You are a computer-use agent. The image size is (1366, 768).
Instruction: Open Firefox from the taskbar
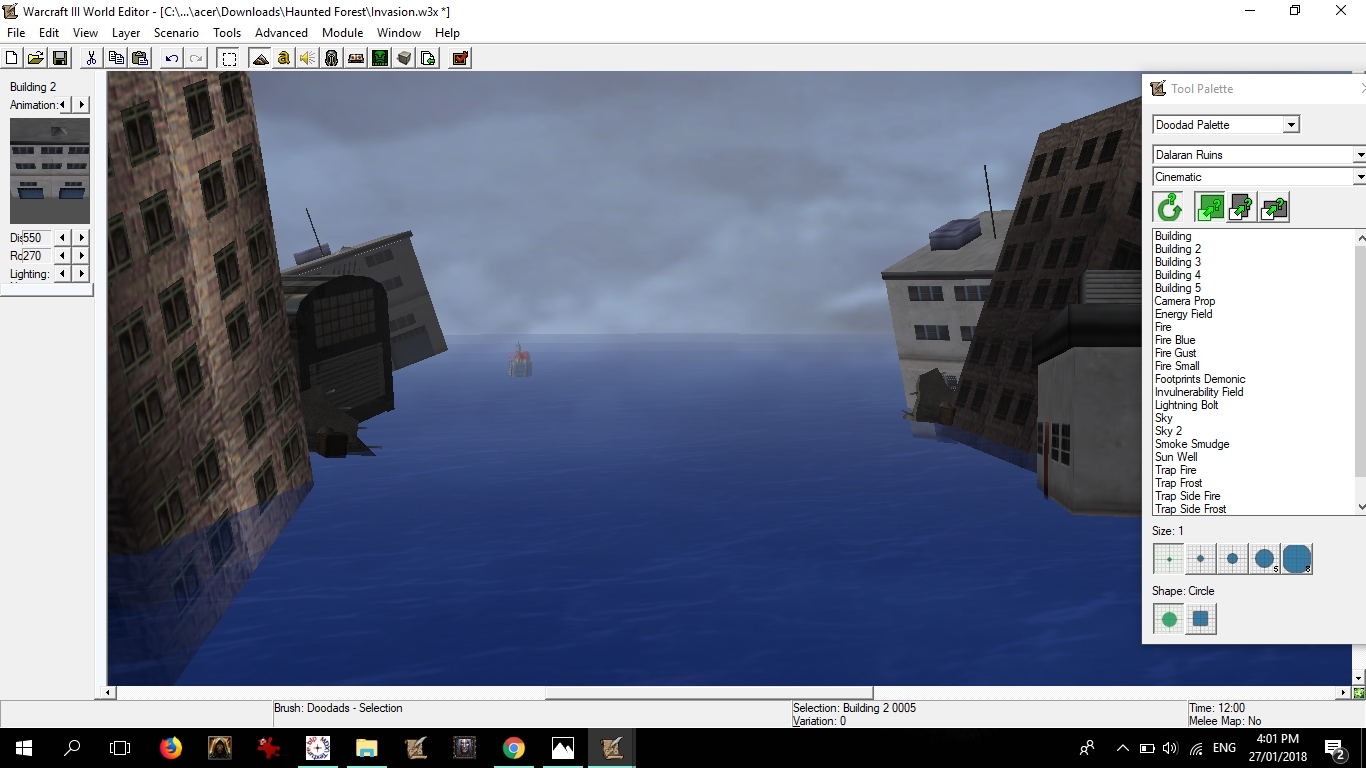point(171,747)
